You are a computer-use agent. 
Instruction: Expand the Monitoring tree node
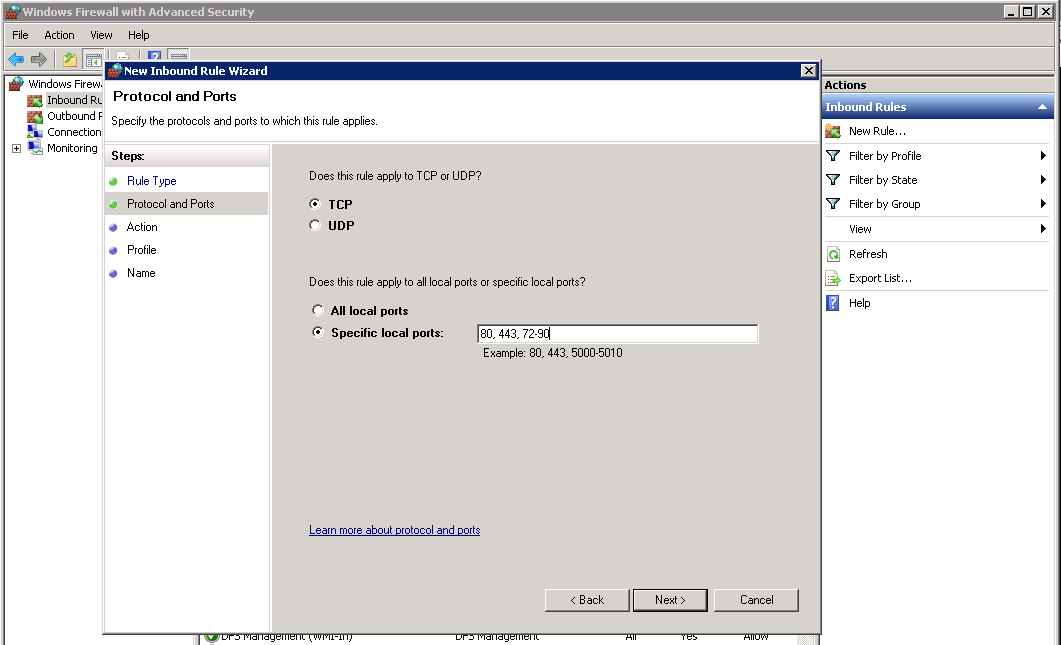tap(16, 148)
